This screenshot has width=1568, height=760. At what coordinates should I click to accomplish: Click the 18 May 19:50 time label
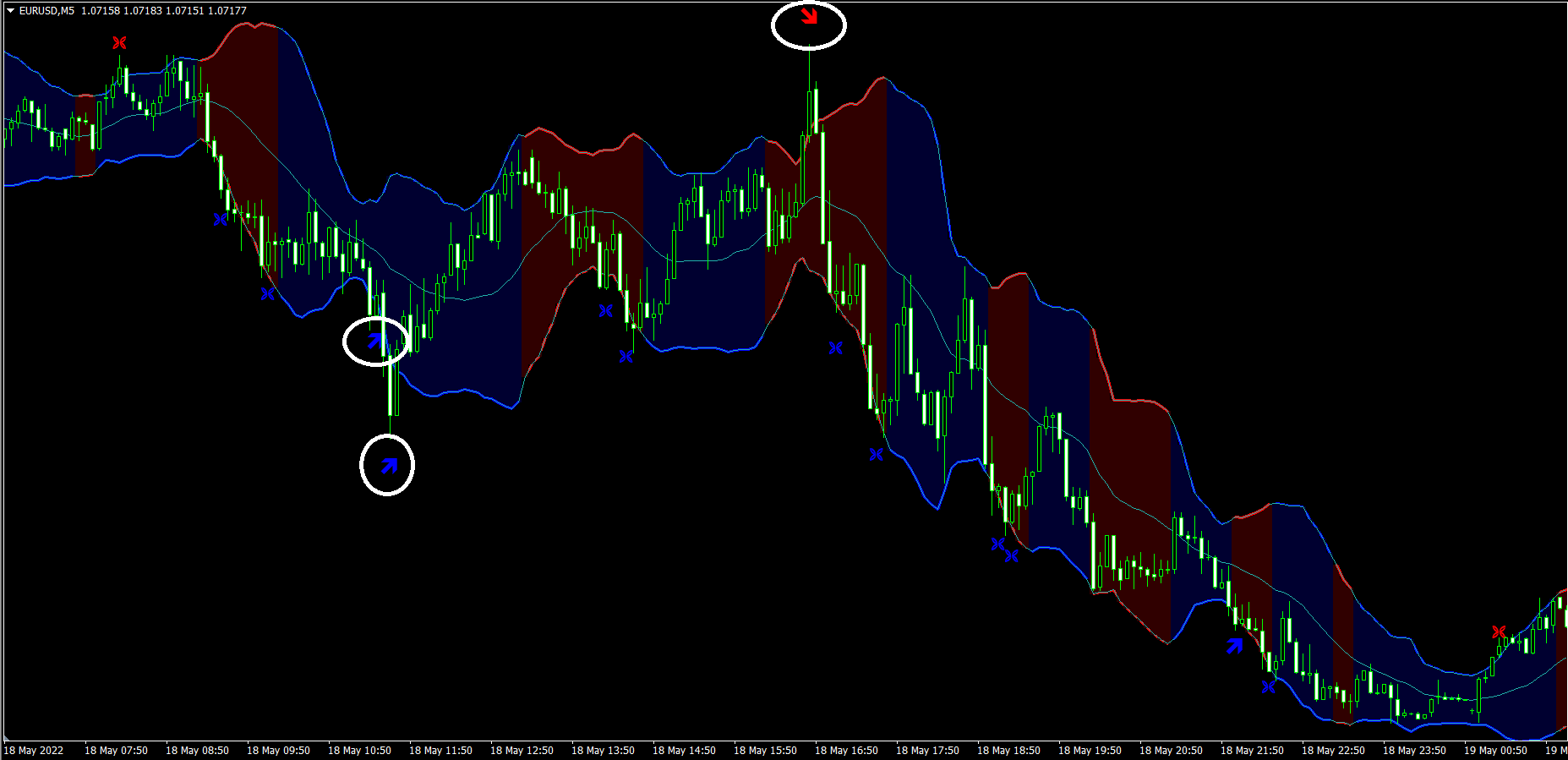coord(1090,751)
